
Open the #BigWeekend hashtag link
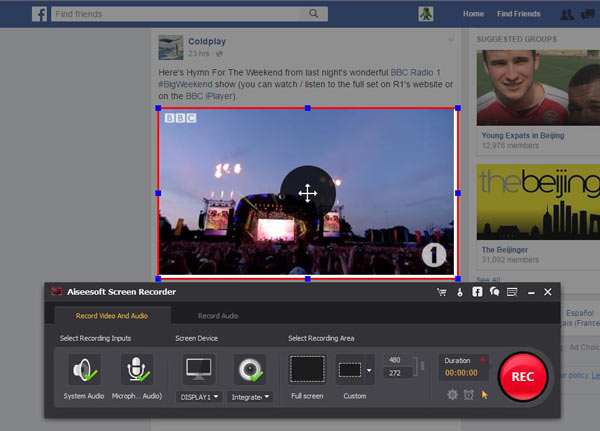185,84
